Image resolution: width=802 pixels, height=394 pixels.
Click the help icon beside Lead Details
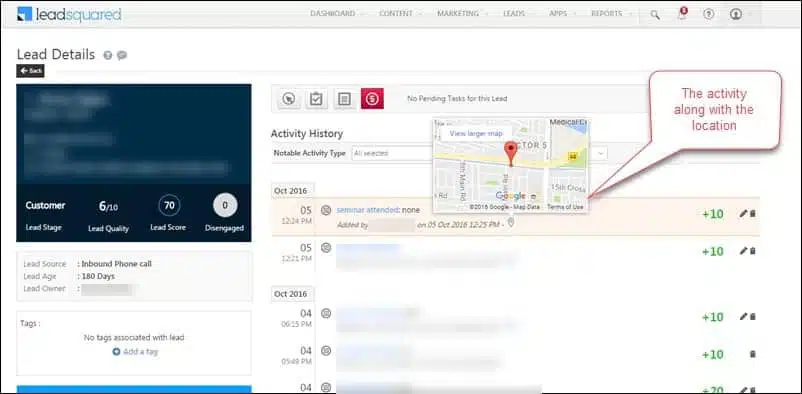point(107,55)
